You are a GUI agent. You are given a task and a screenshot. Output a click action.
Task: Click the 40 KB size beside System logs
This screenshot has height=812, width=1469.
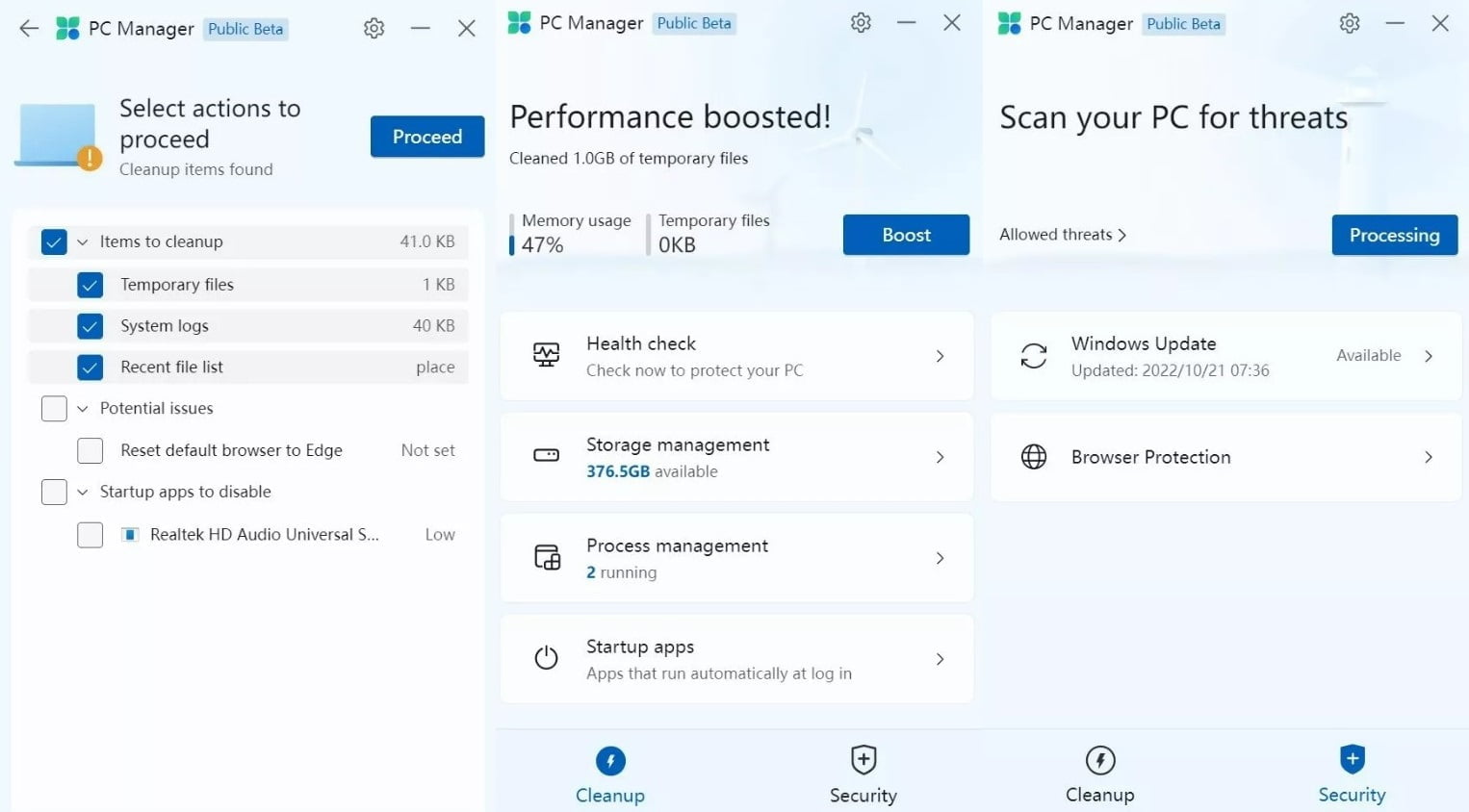point(434,326)
